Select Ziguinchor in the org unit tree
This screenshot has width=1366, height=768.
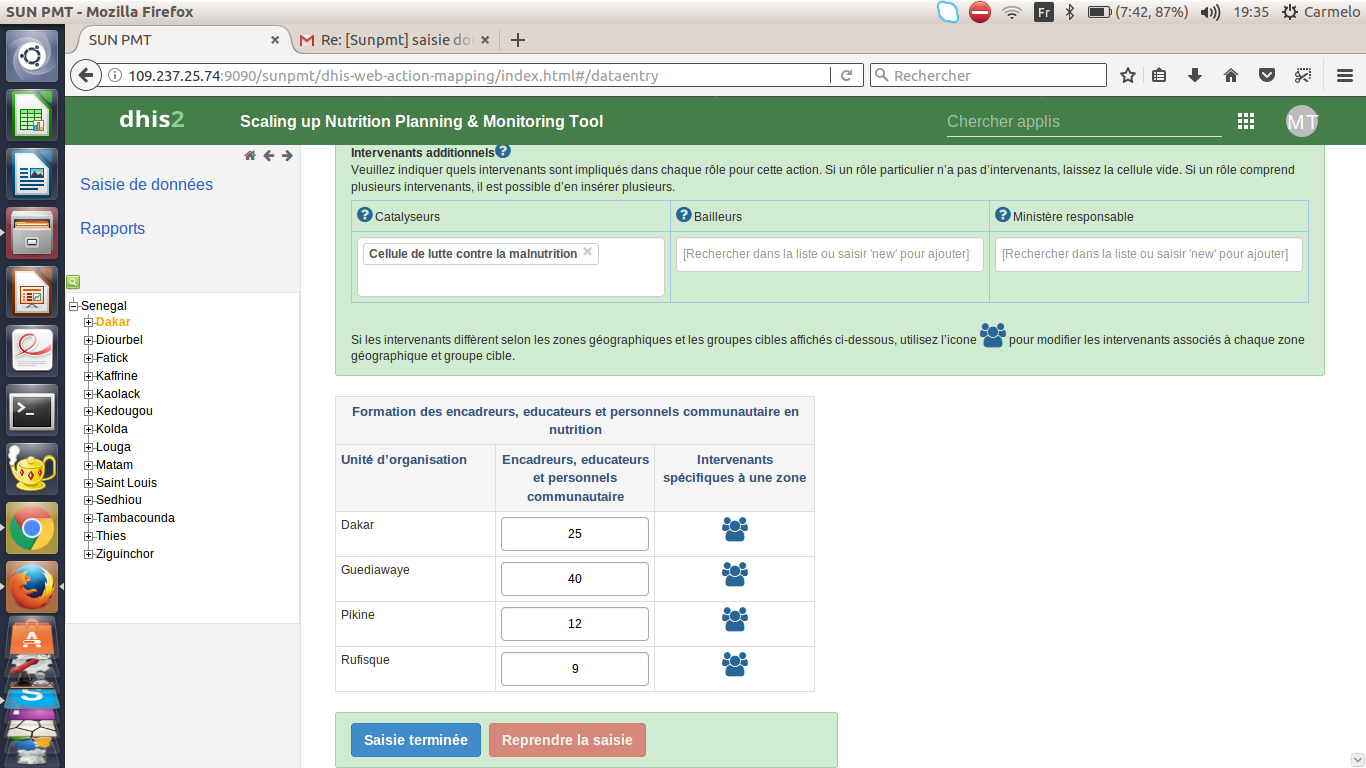coord(125,554)
